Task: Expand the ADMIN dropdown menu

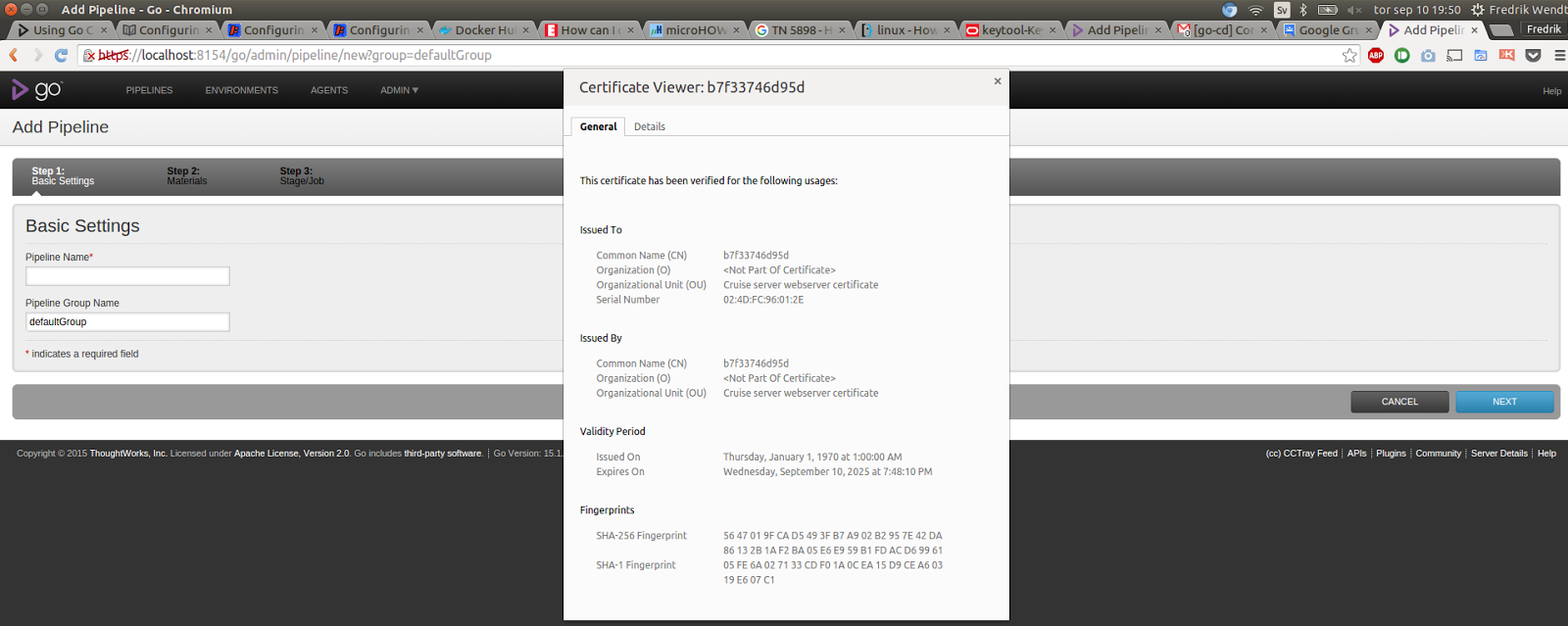Action: [x=399, y=90]
